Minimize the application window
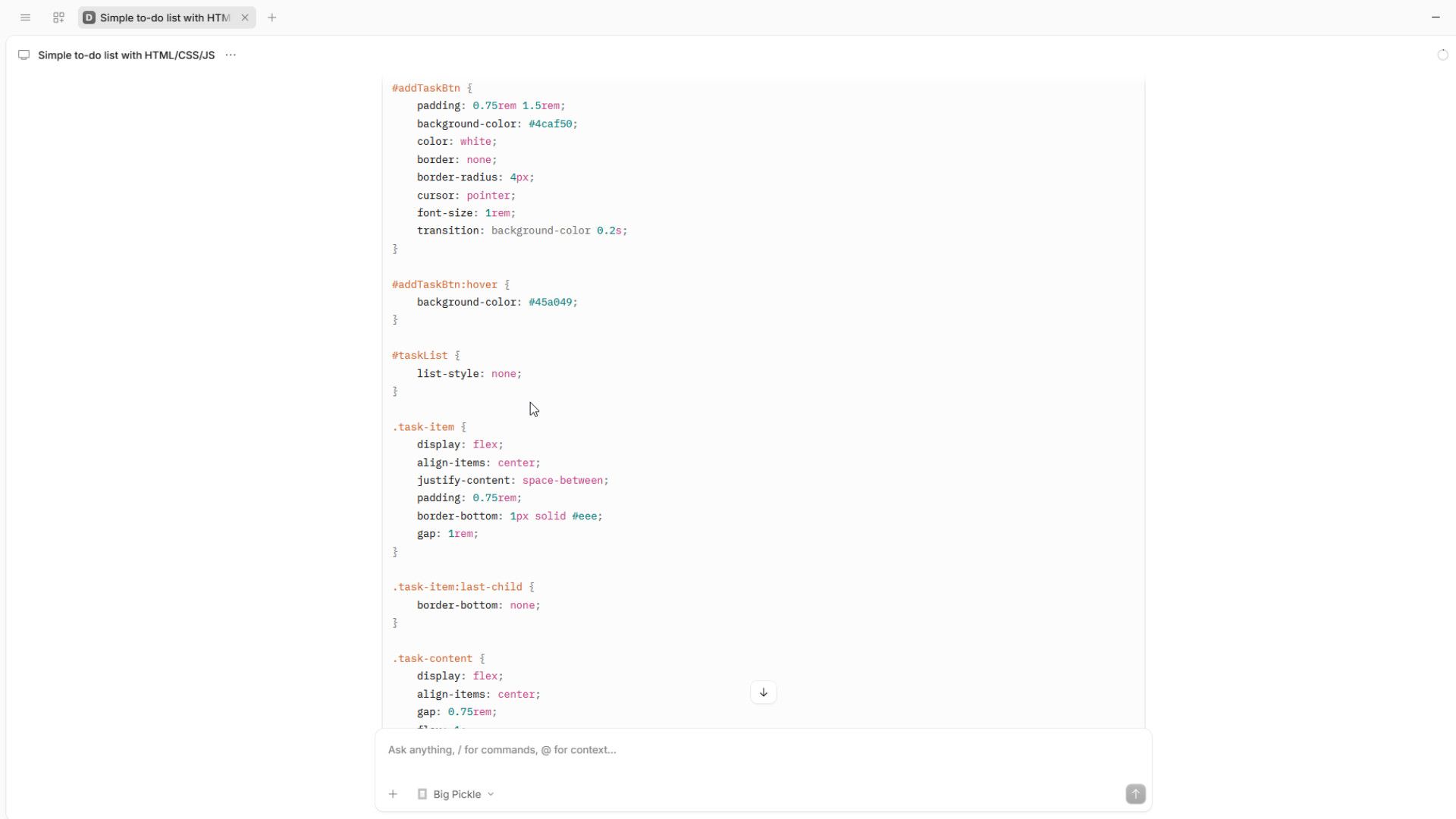This screenshot has height=819, width=1456. [1436, 17]
